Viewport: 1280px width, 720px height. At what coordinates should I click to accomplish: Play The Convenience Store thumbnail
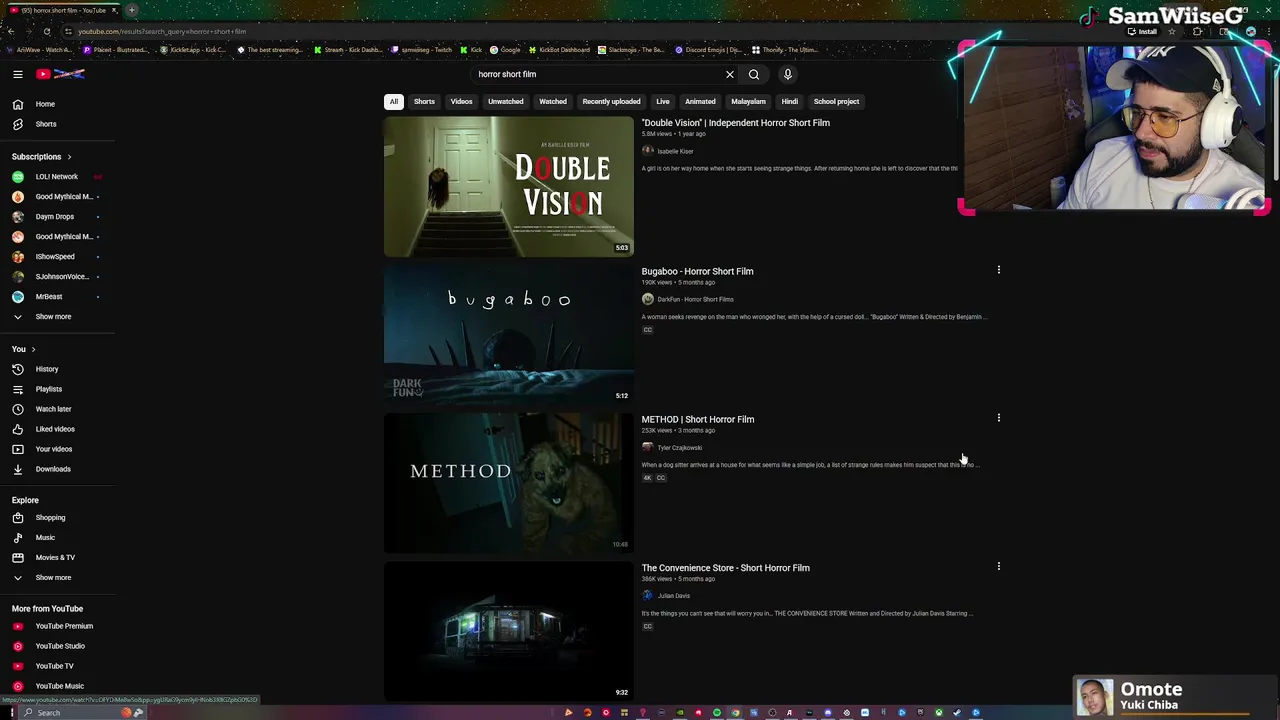(x=508, y=631)
